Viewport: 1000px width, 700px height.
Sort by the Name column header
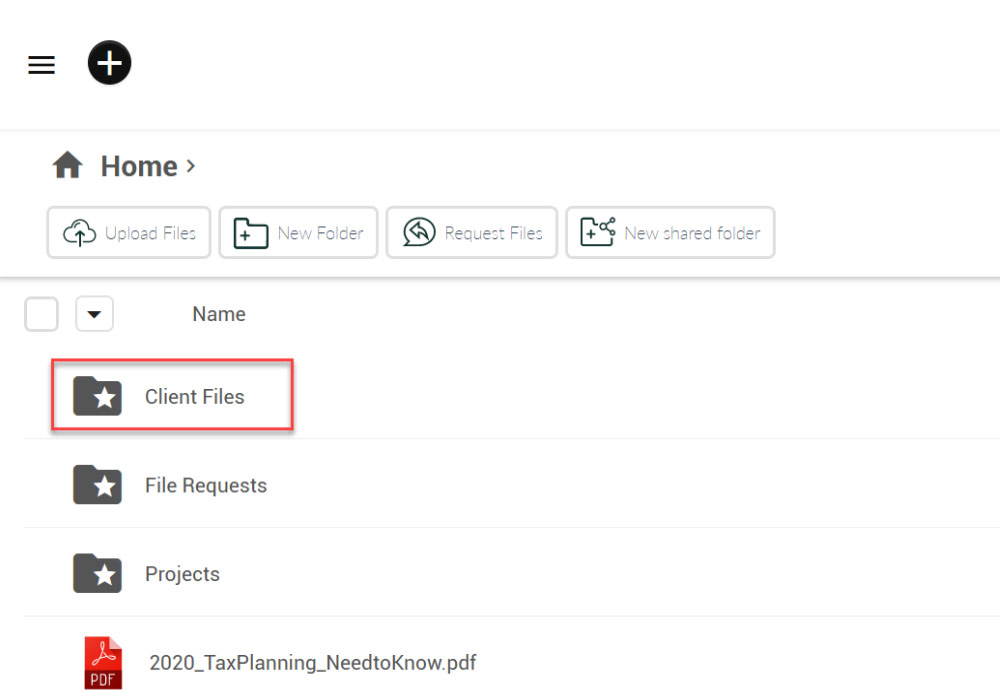click(x=218, y=314)
